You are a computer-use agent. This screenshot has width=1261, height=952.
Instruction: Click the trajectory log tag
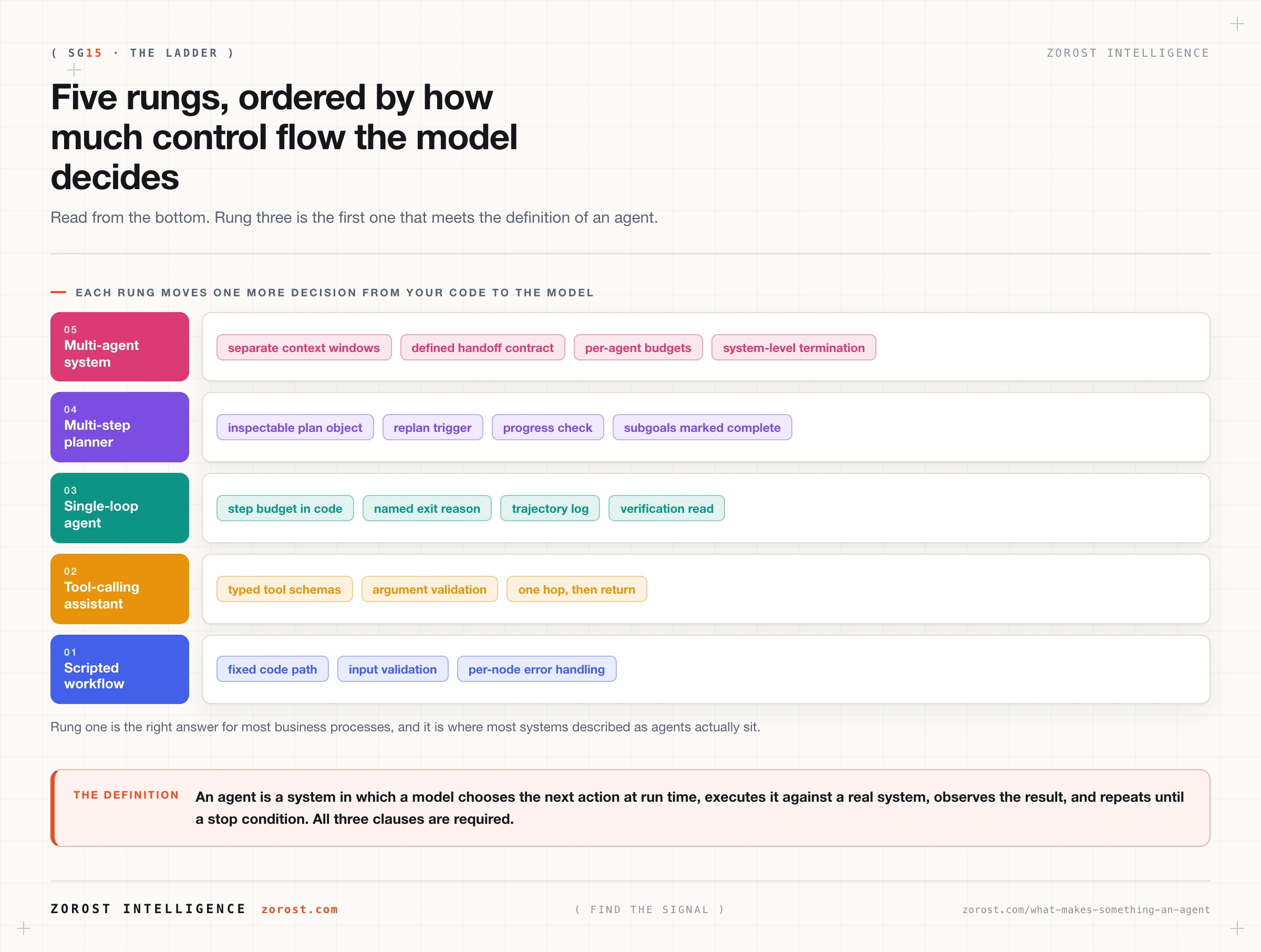point(550,509)
